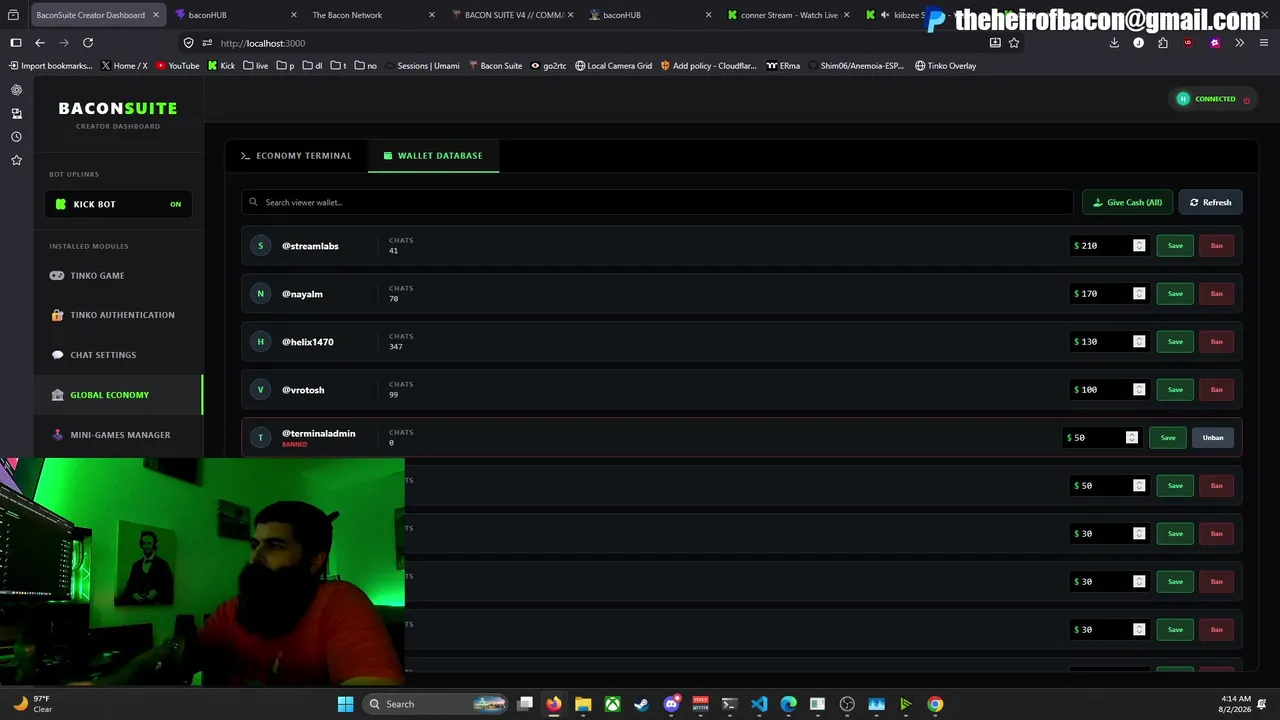Viewport: 1280px width, 720px height.
Task: Open File Explorer from the taskbar
Action: (583, 704)
